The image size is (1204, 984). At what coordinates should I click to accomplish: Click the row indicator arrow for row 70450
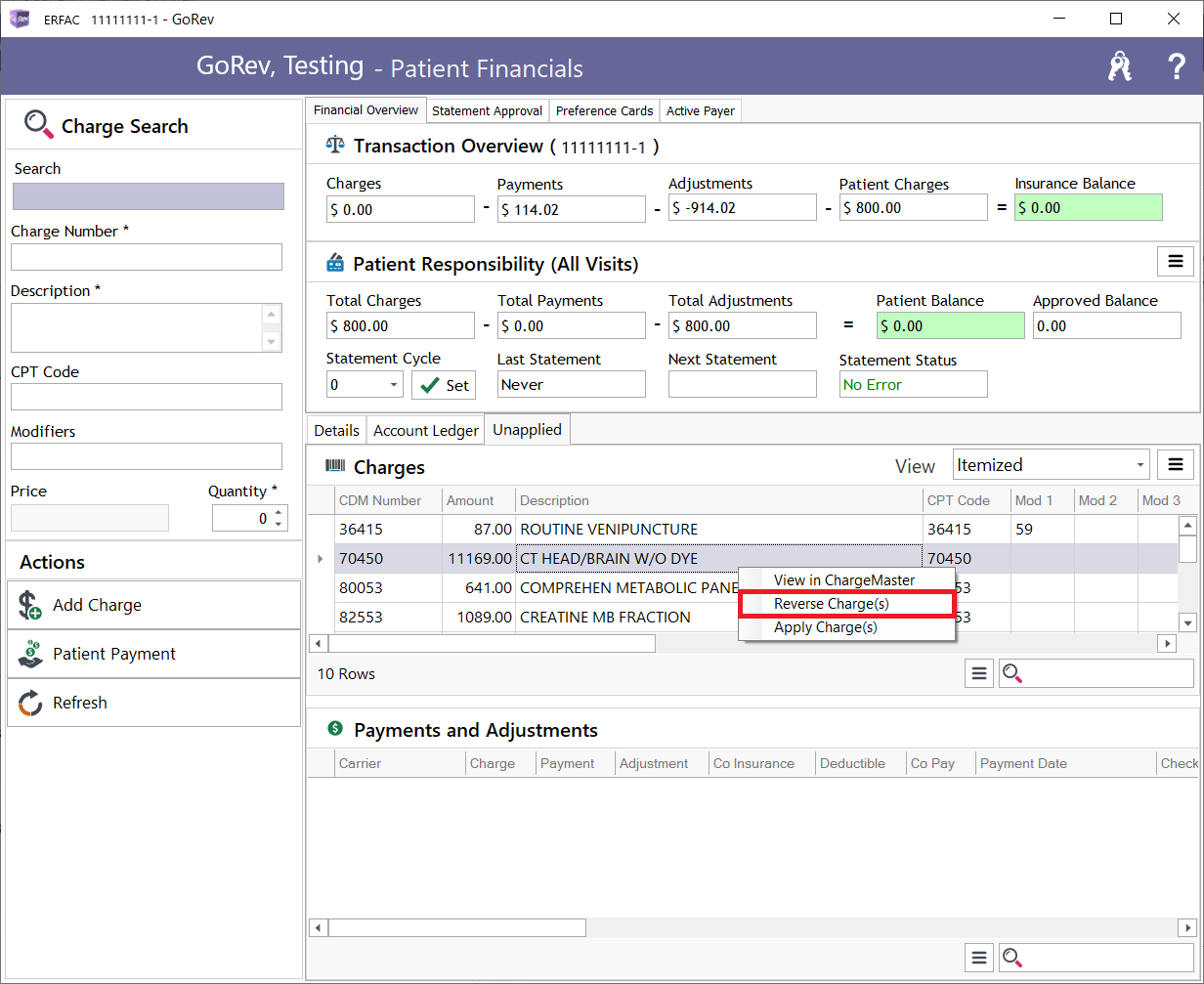(x=321, y=559)
